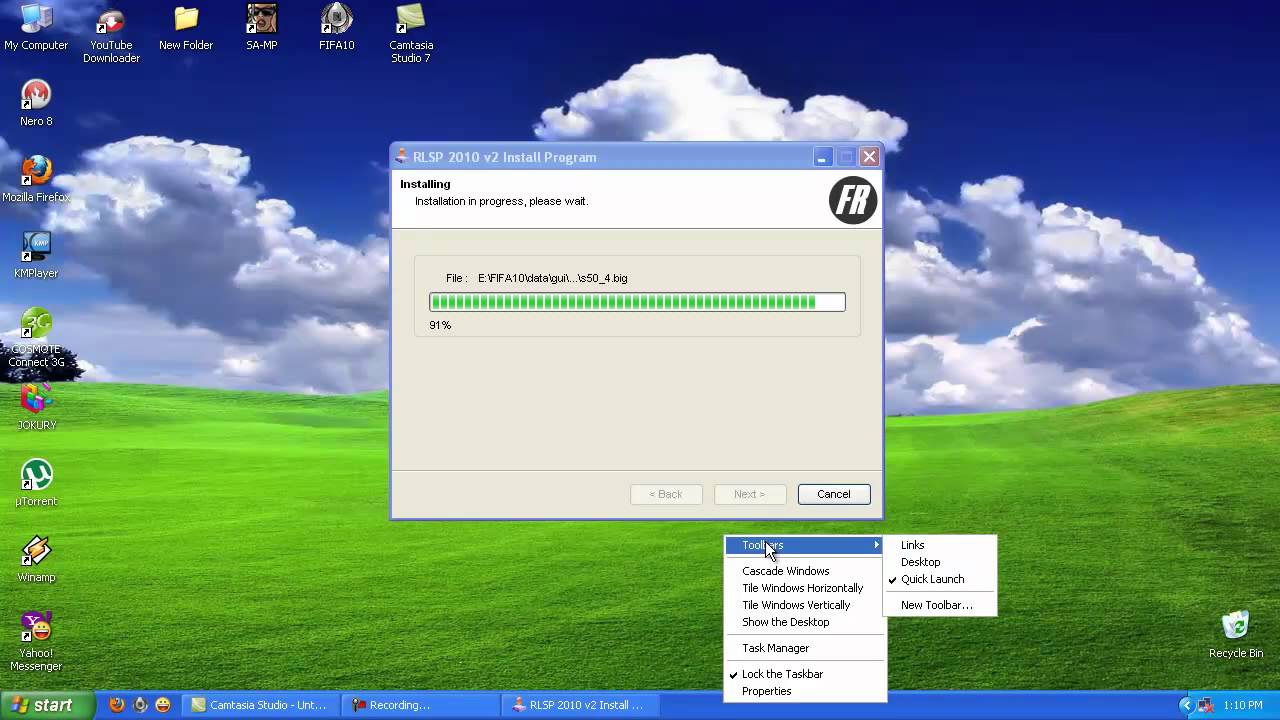Select the COSMOTE Connect 3G icon
This screenshot has height=720, width=1280.
click(x=36, y=338)
